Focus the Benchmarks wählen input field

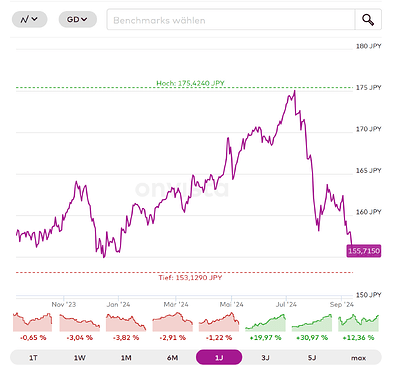231,20
